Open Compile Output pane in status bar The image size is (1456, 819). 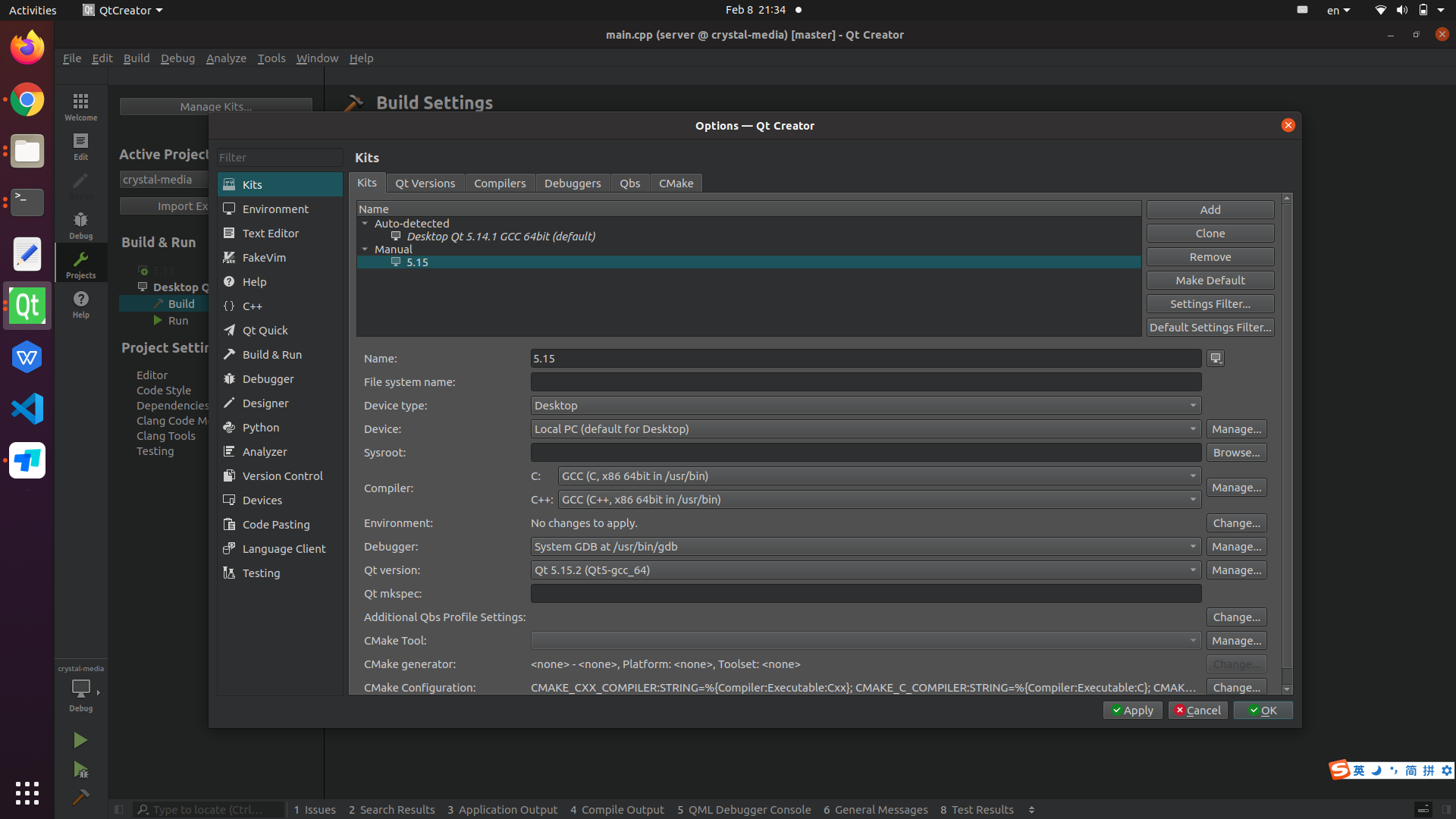pos(617,810)
